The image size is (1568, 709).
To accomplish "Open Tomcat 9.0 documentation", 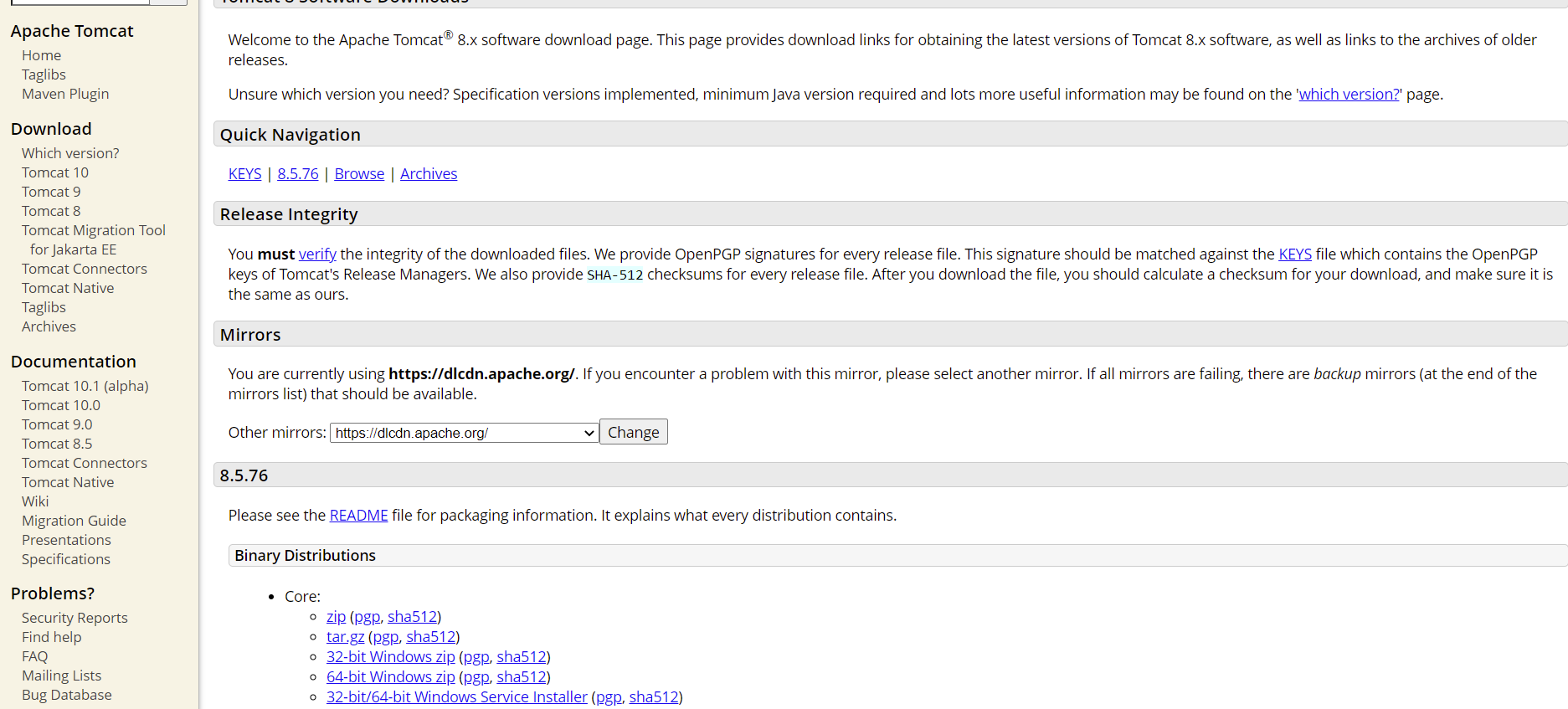I will tap(57, 424).
